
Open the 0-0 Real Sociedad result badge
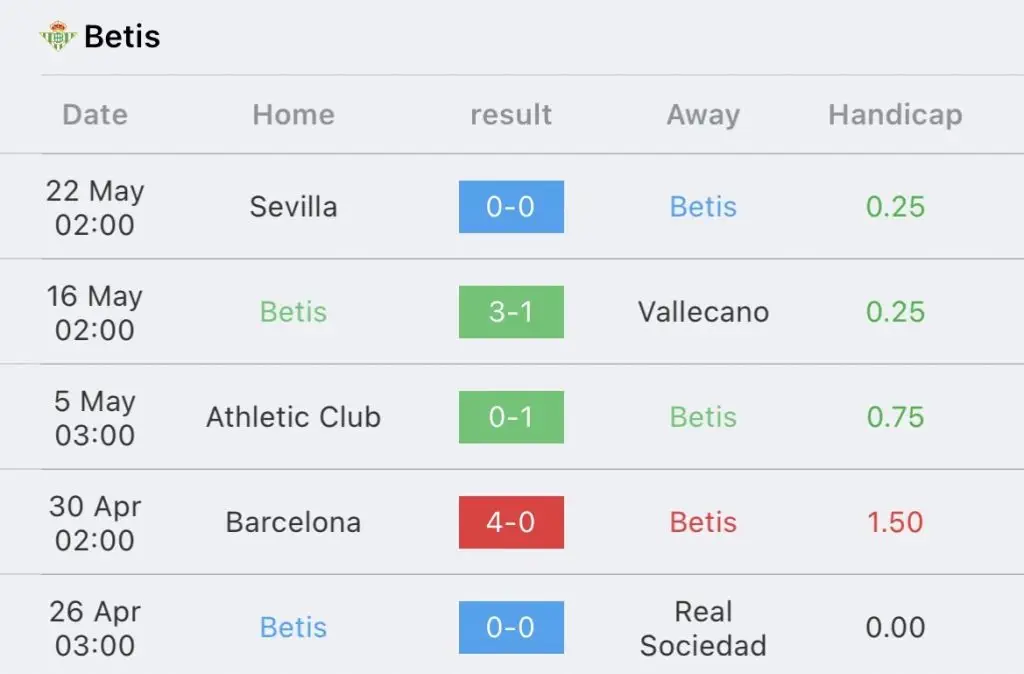(x=511, y=627)
